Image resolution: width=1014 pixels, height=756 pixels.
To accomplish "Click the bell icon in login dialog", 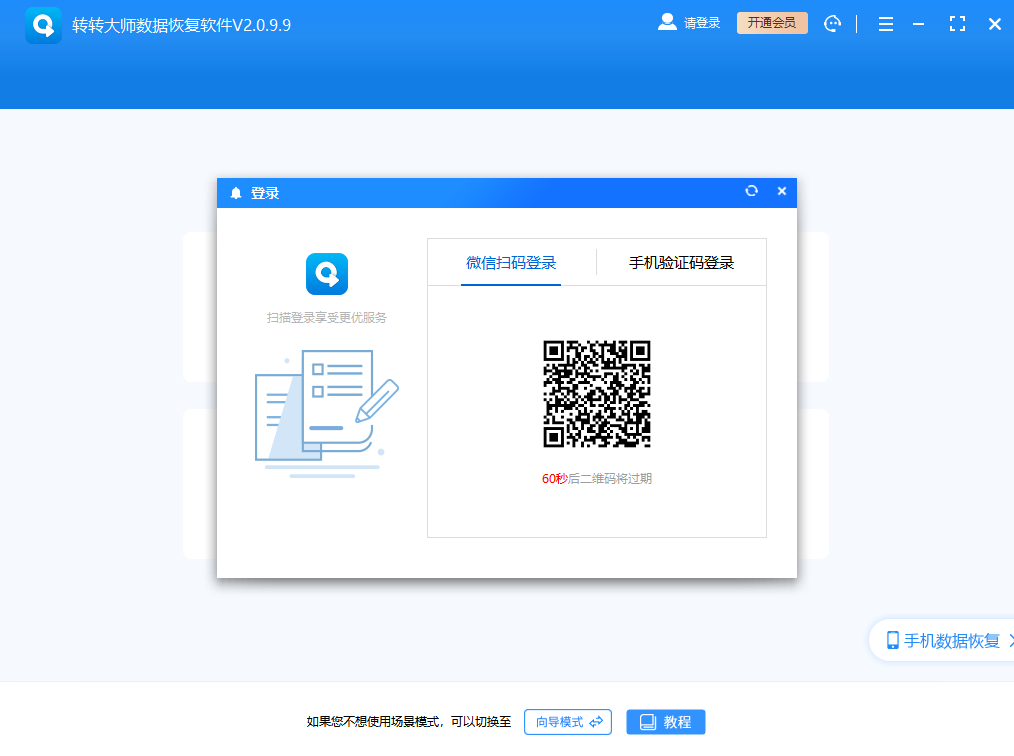I will pyautogui.click(x=236, y=193).
